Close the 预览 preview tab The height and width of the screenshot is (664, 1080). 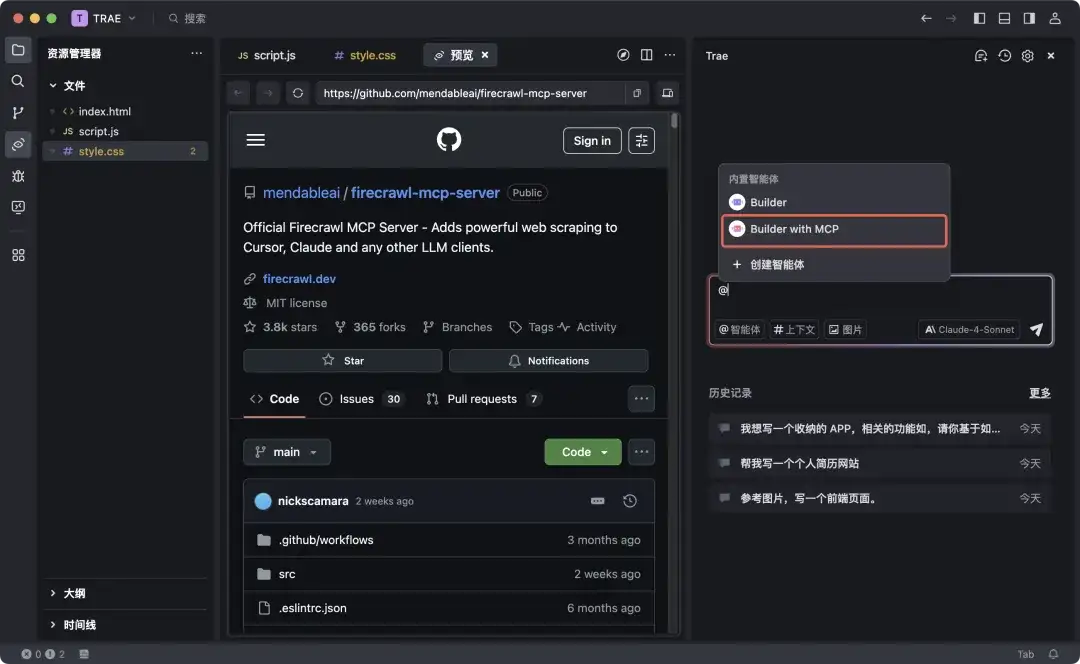(x=485, y=55)
